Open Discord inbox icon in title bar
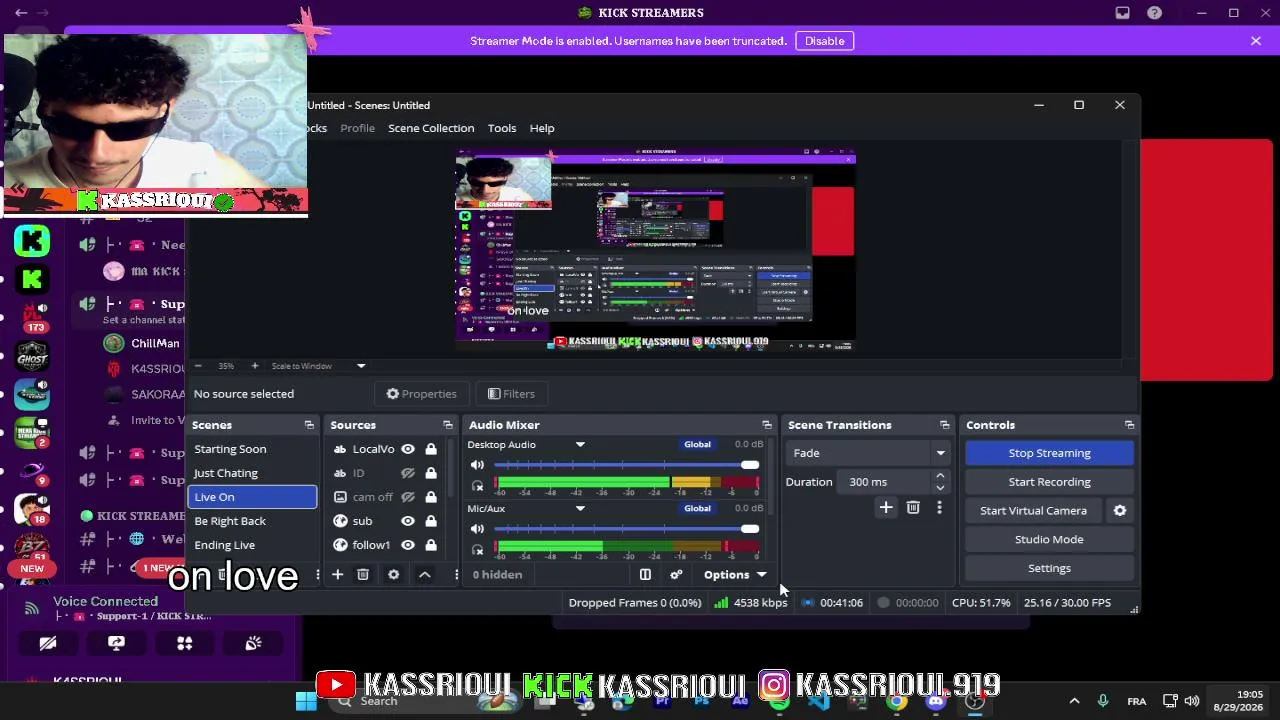 click(x=1123, y=13)
